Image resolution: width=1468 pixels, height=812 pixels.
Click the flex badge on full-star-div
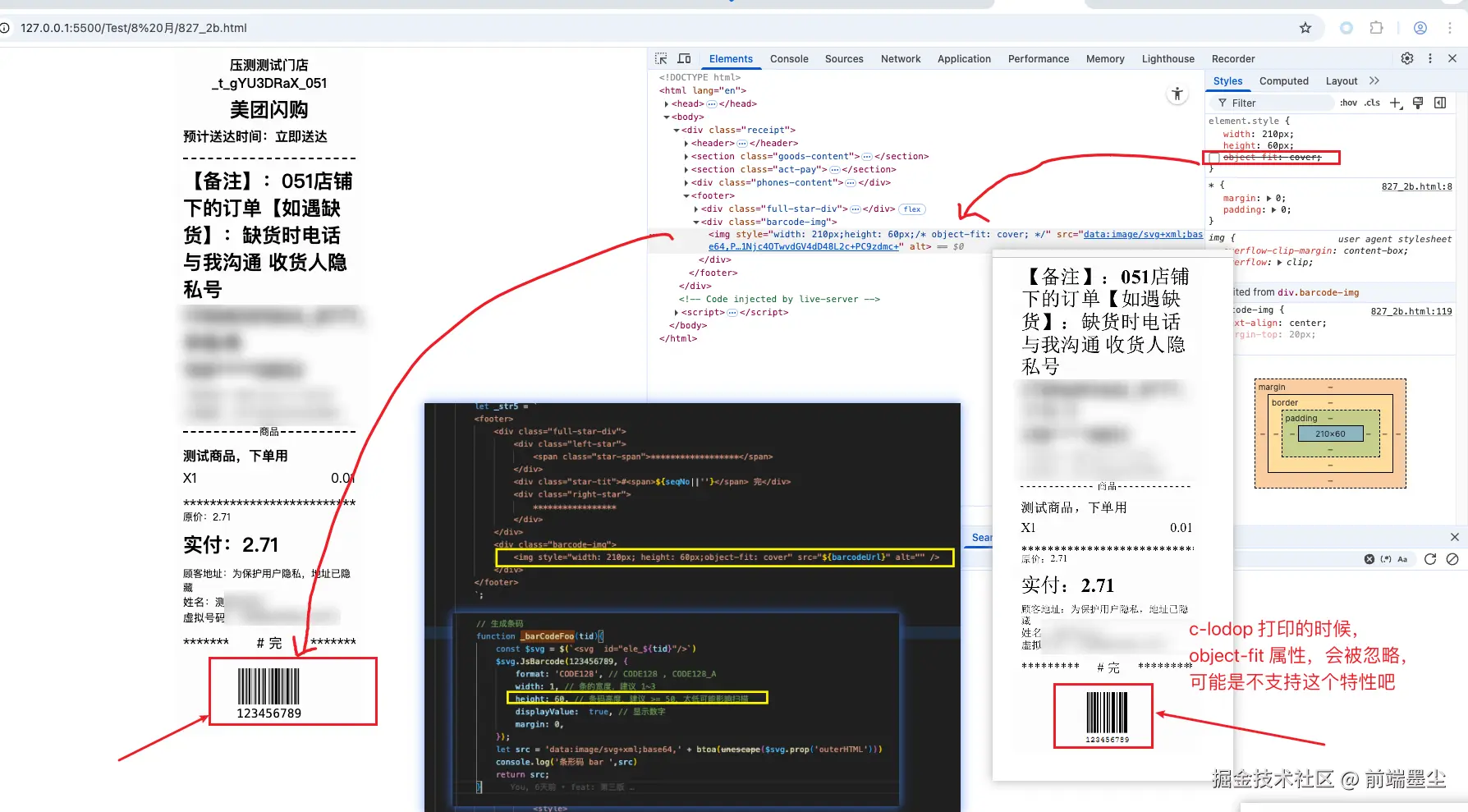(912, 209)
